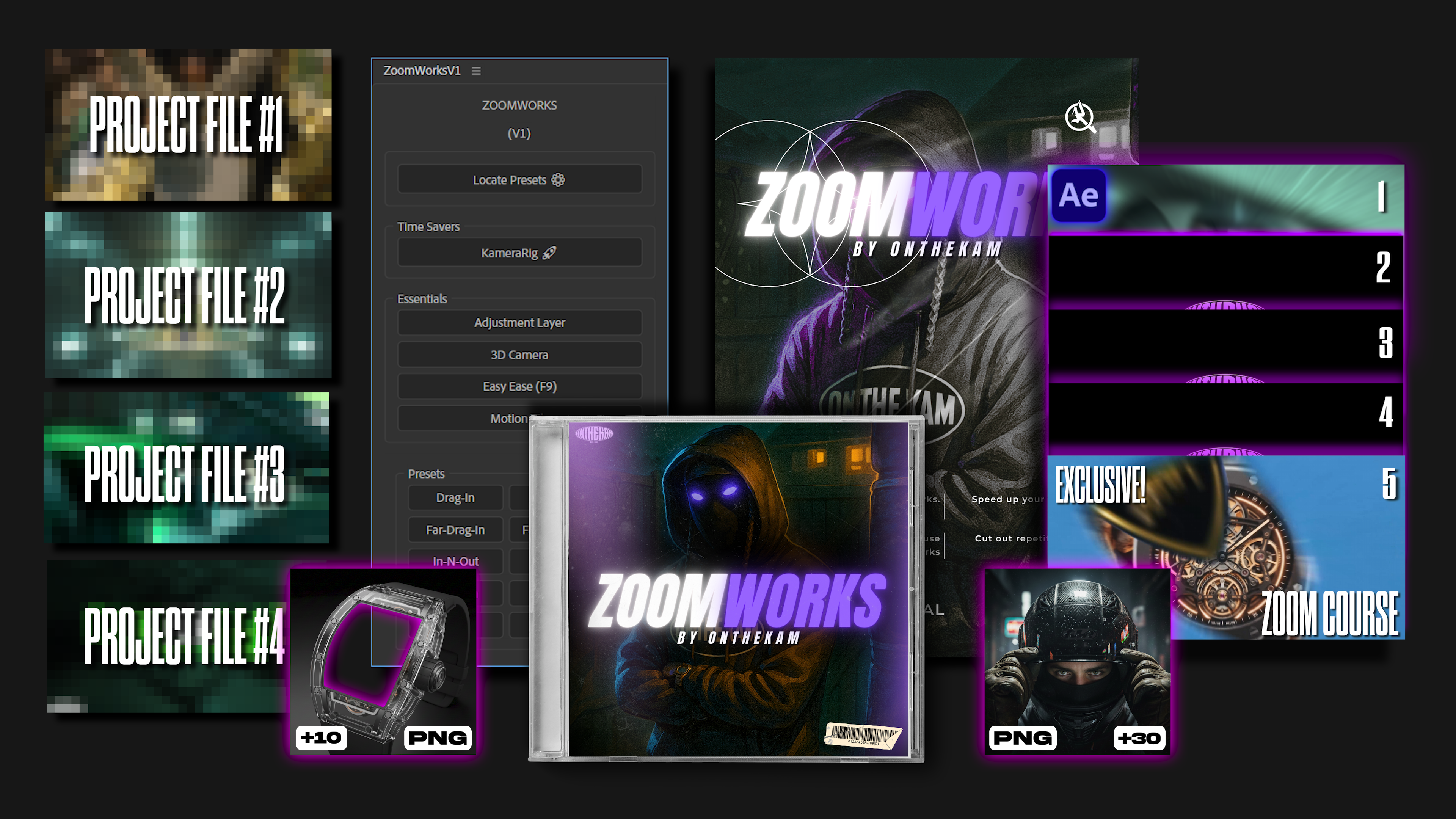Open the ZoomWorksV1 panel hamburger menu

coord(476,71)
